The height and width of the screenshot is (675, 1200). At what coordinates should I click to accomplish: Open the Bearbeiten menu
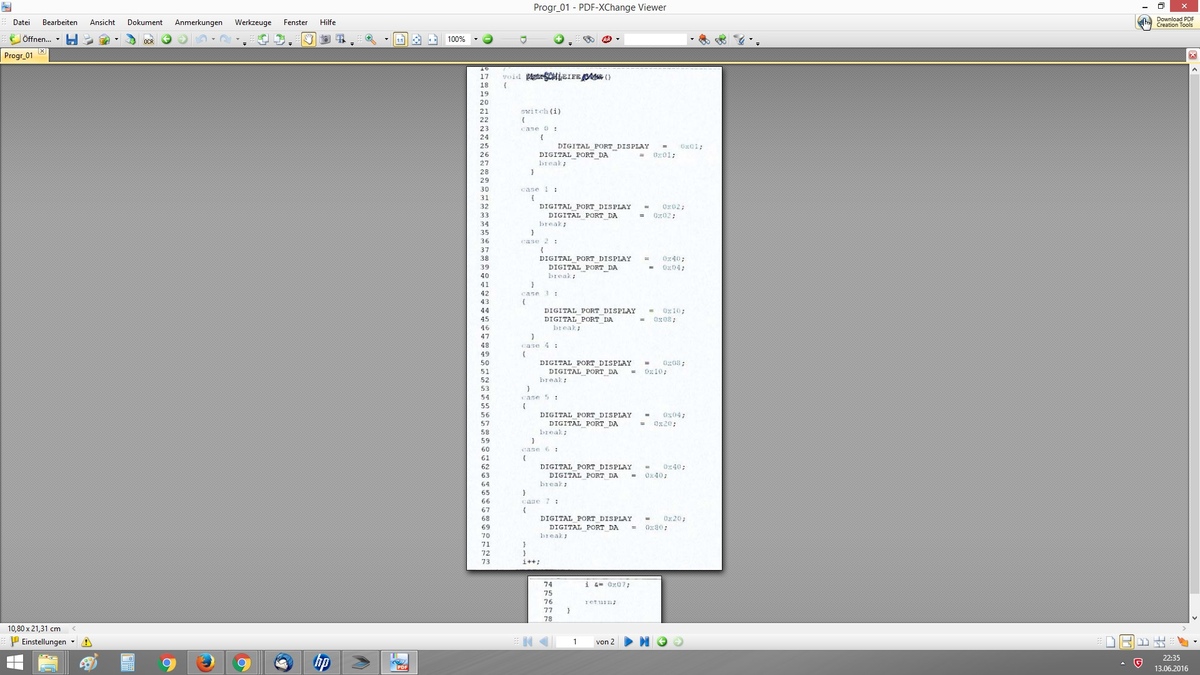[x=60, y=22]
